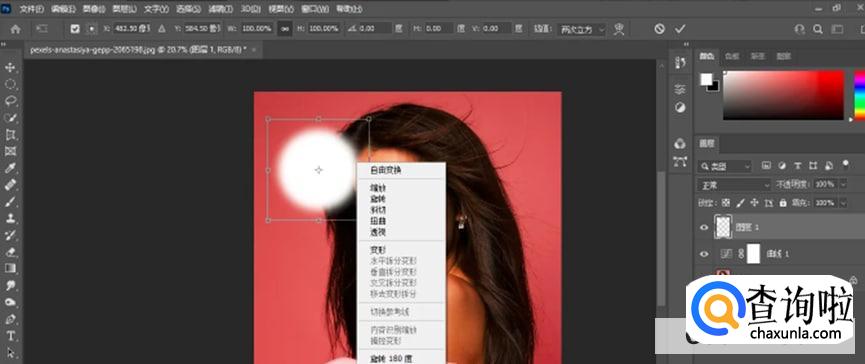Toggle pixel layer filter in Layers panel
The width and height of the screenshot is (865, 364).
766,165
